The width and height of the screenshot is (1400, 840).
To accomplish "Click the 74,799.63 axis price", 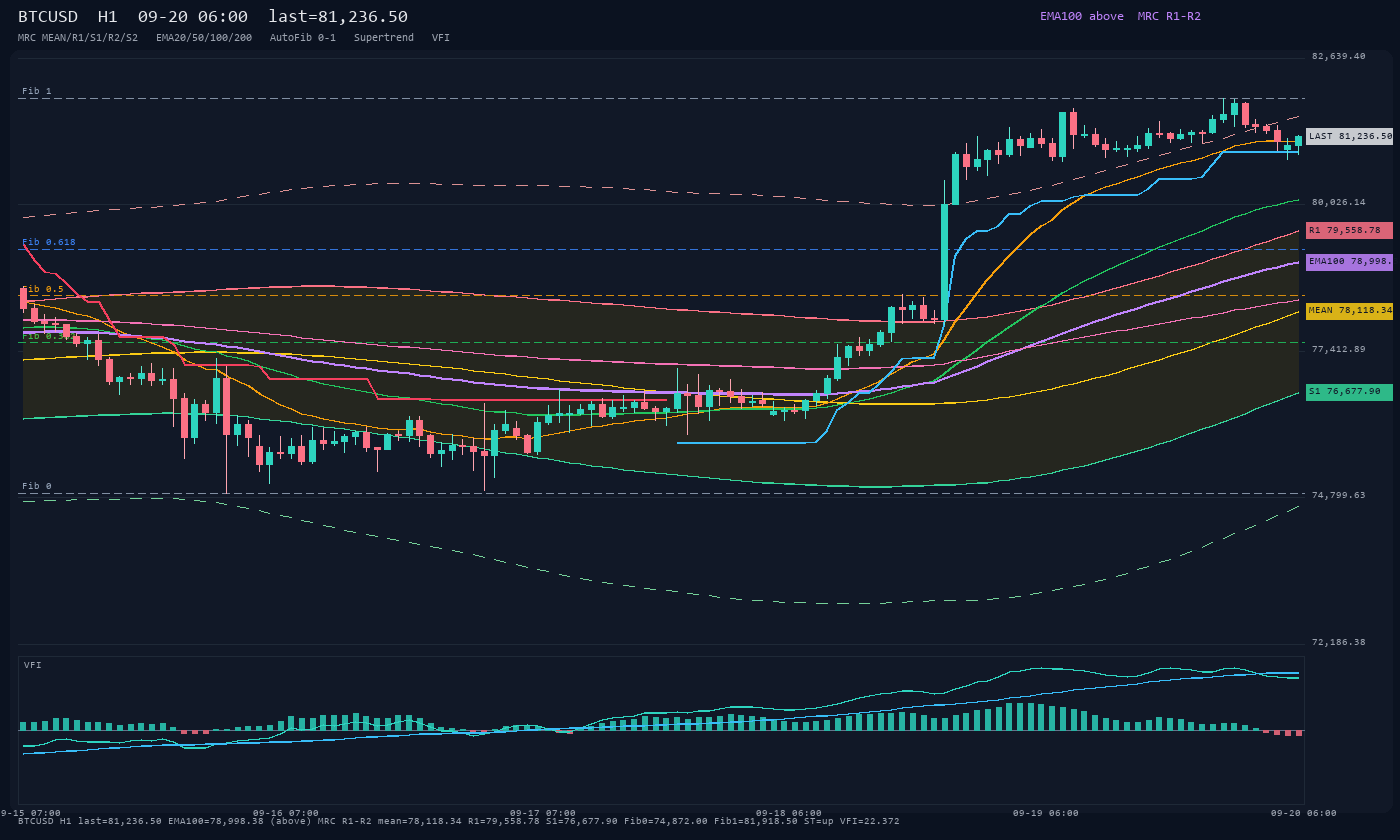I will tap(1338, 495).
